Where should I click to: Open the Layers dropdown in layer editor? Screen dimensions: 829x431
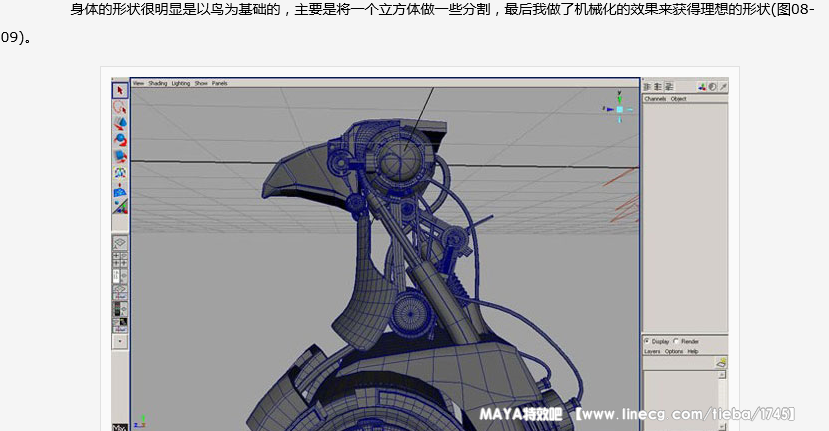click(x=652, y=351)
